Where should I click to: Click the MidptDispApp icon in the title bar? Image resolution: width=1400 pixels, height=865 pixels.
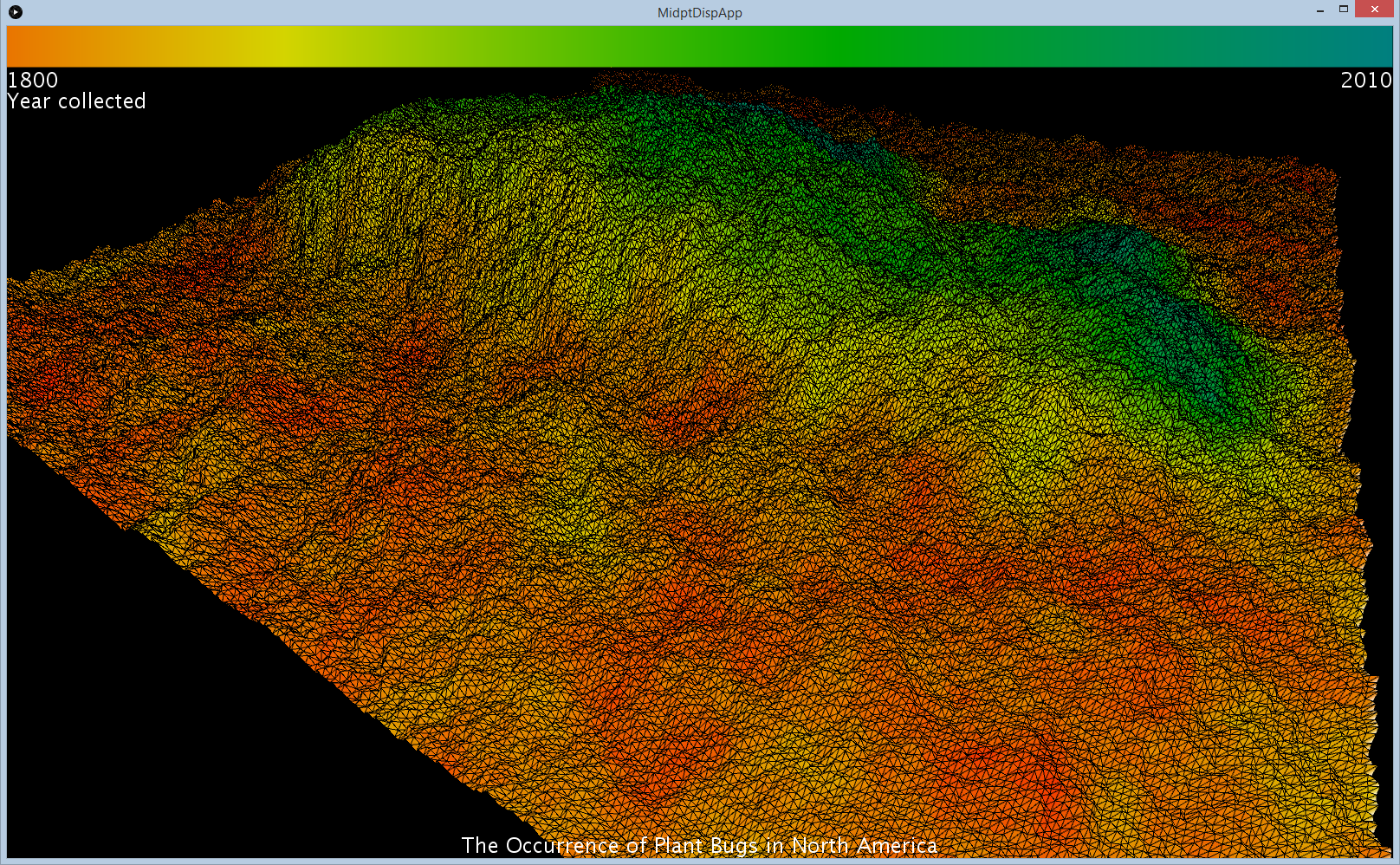(x=15, y=12)
